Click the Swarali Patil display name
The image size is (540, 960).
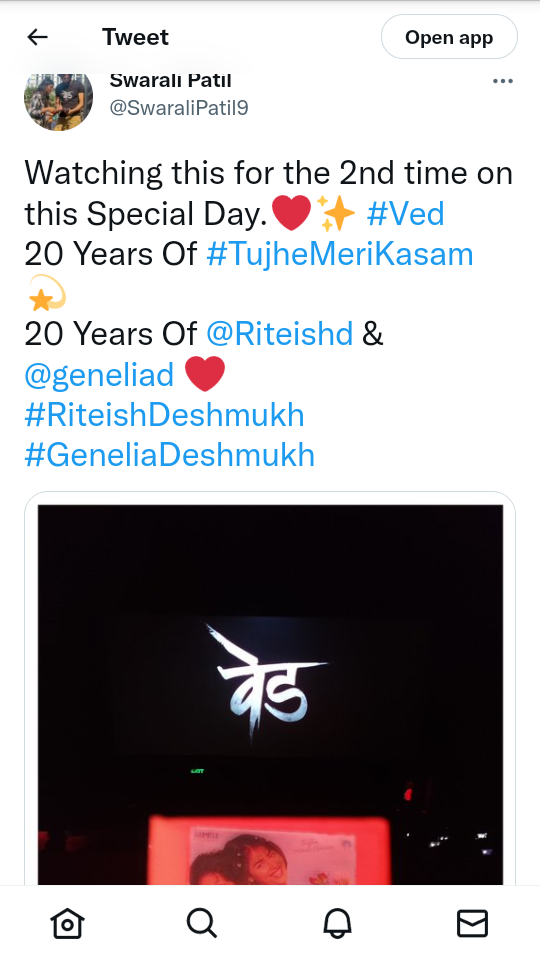click(171, 80)
